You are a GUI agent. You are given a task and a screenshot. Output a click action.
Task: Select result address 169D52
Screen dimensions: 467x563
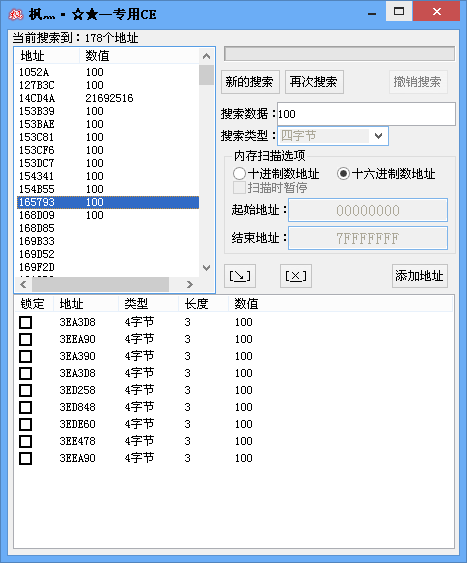point(37,254)
